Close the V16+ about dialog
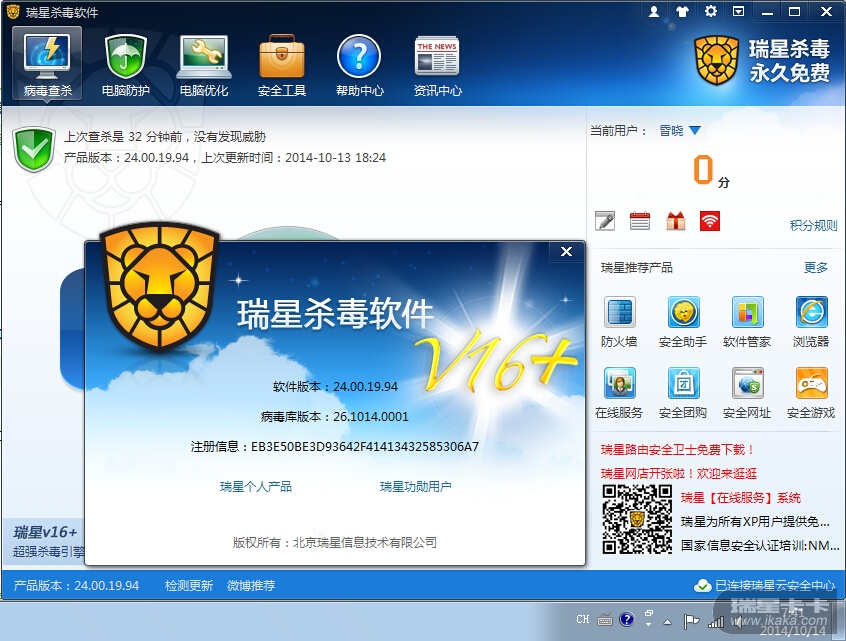This screenshot has height=641, width=846. pyautogui.click(x=566, y=251)
